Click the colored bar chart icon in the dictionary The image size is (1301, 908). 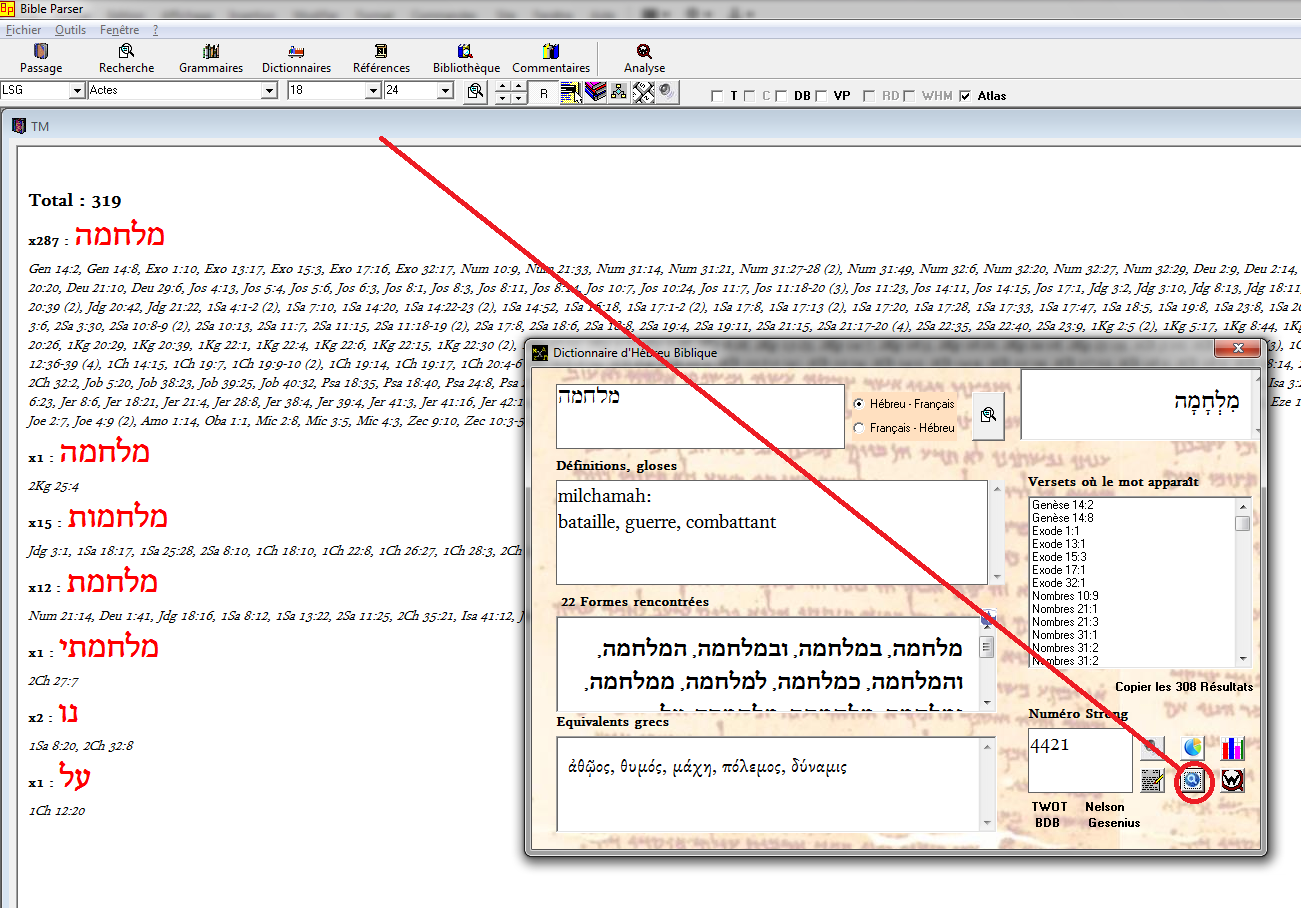(x=1232, y=747)
